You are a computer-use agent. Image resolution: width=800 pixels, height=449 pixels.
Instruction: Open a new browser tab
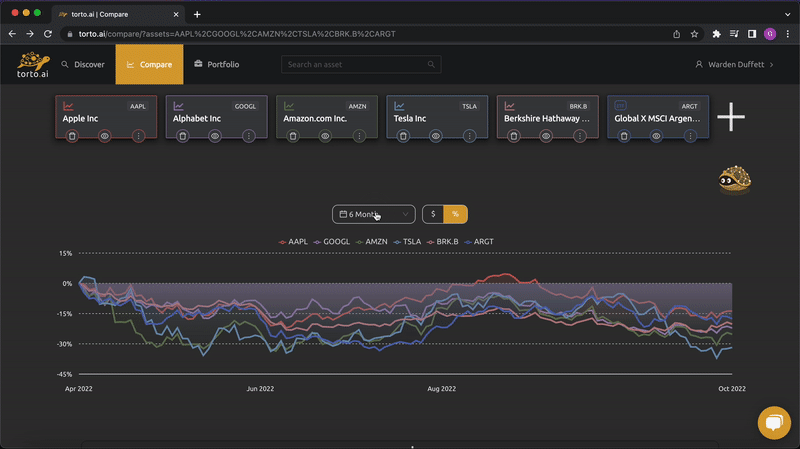[197, 14]
